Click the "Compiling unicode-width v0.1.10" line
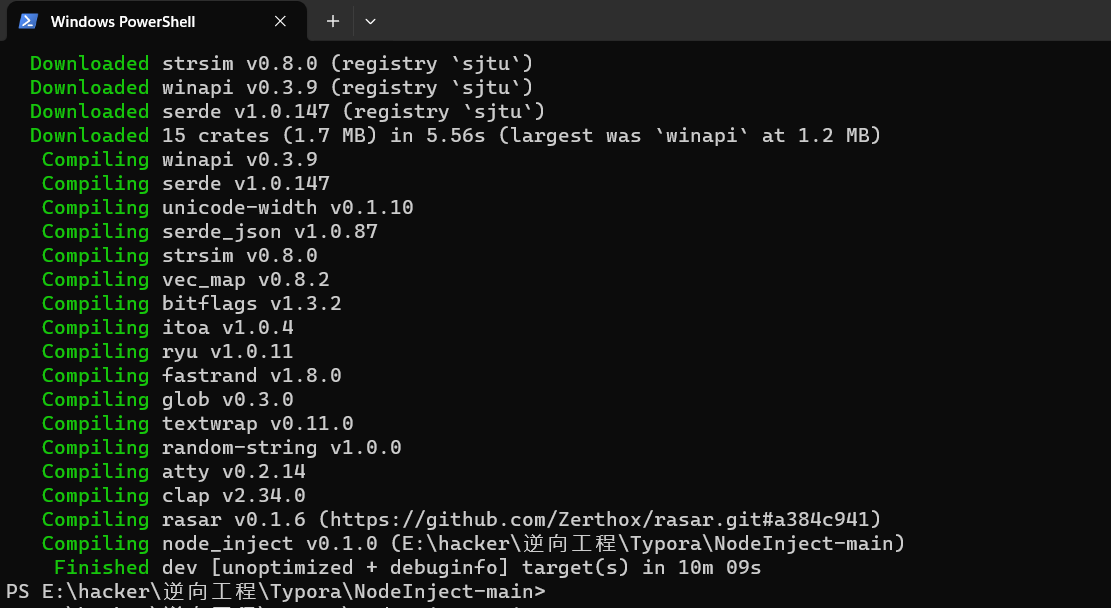The image size is (1111, 608). tap(228, 208)
